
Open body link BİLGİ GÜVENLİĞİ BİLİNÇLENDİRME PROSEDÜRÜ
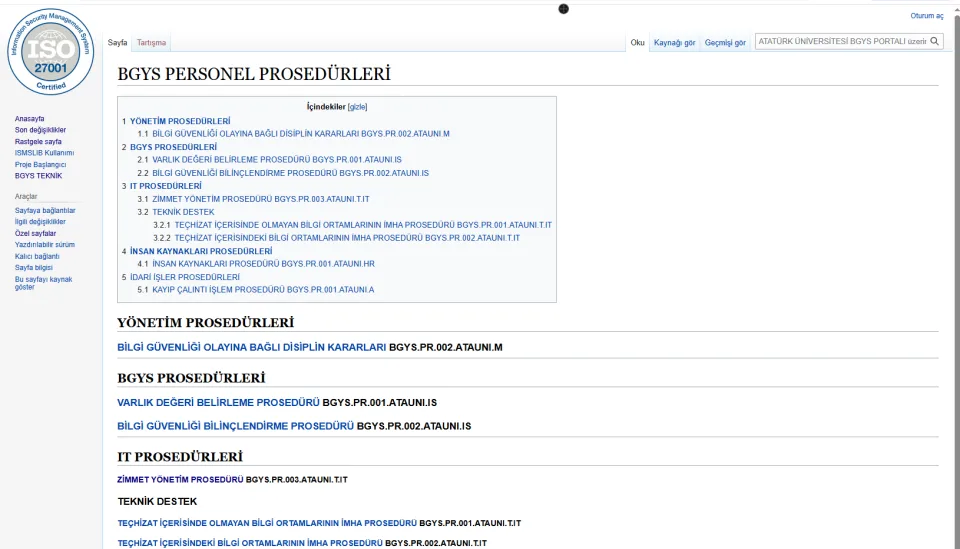click(x=235, y=426)
